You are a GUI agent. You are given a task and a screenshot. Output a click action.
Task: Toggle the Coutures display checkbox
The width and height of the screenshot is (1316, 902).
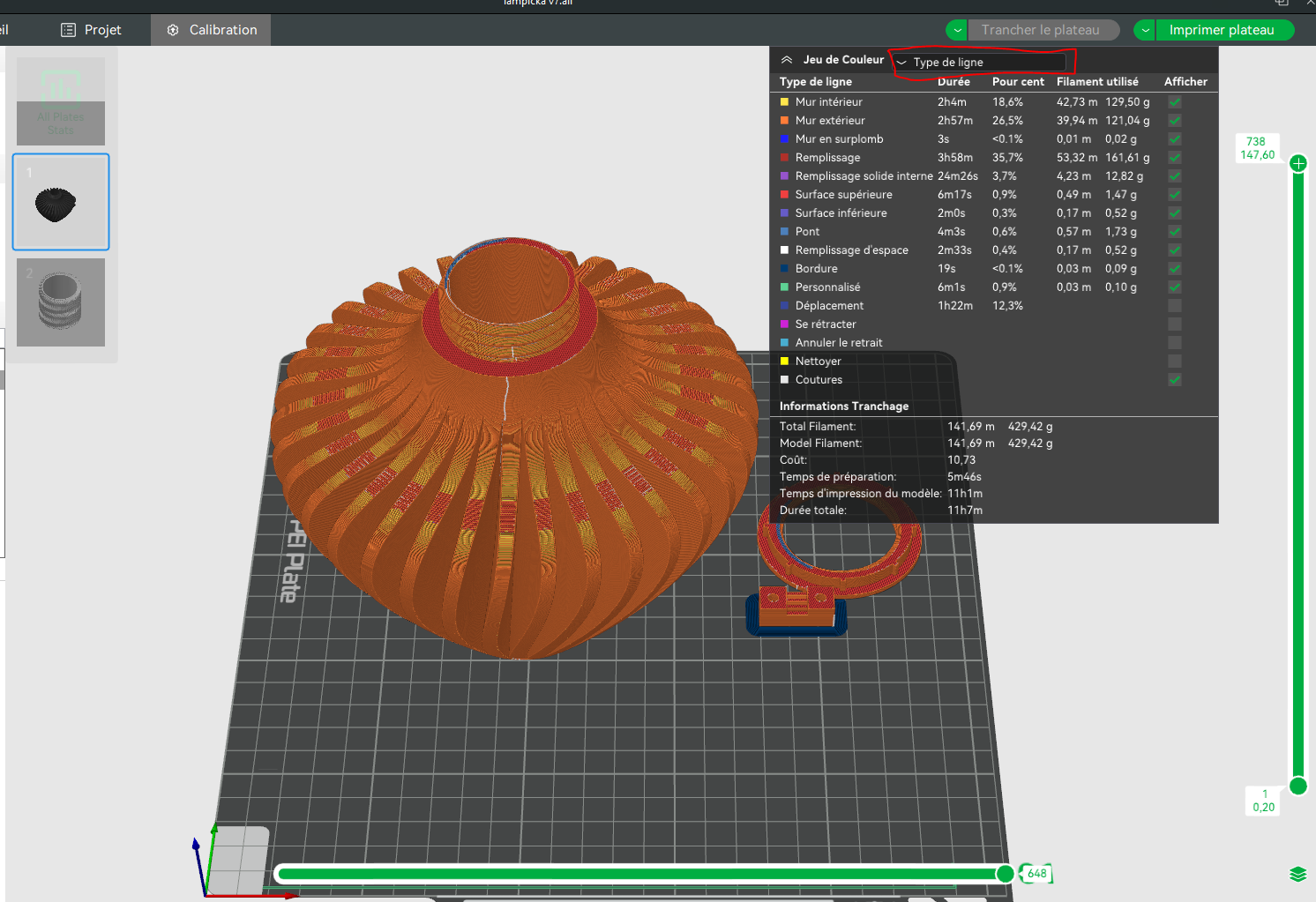click(x=1175, y=380)
